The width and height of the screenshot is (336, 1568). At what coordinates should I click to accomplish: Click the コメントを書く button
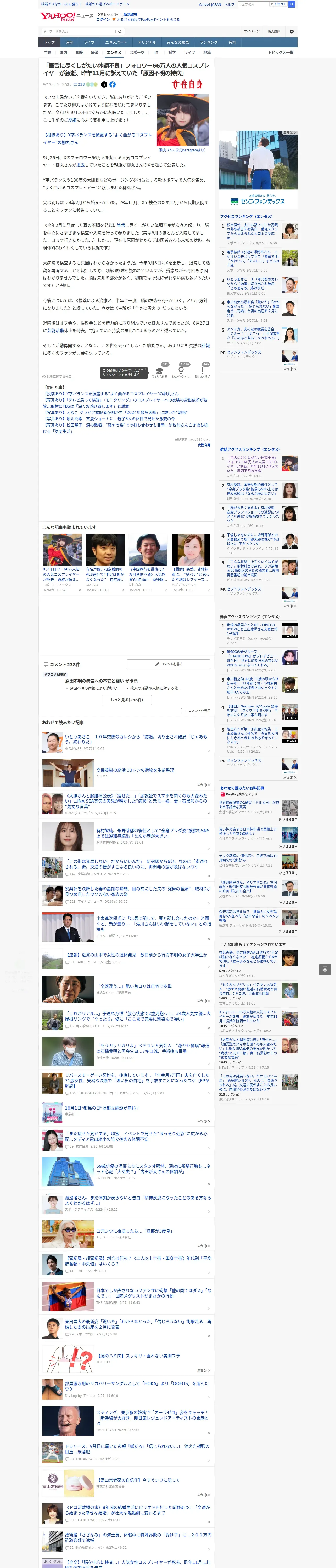point(168,664)
